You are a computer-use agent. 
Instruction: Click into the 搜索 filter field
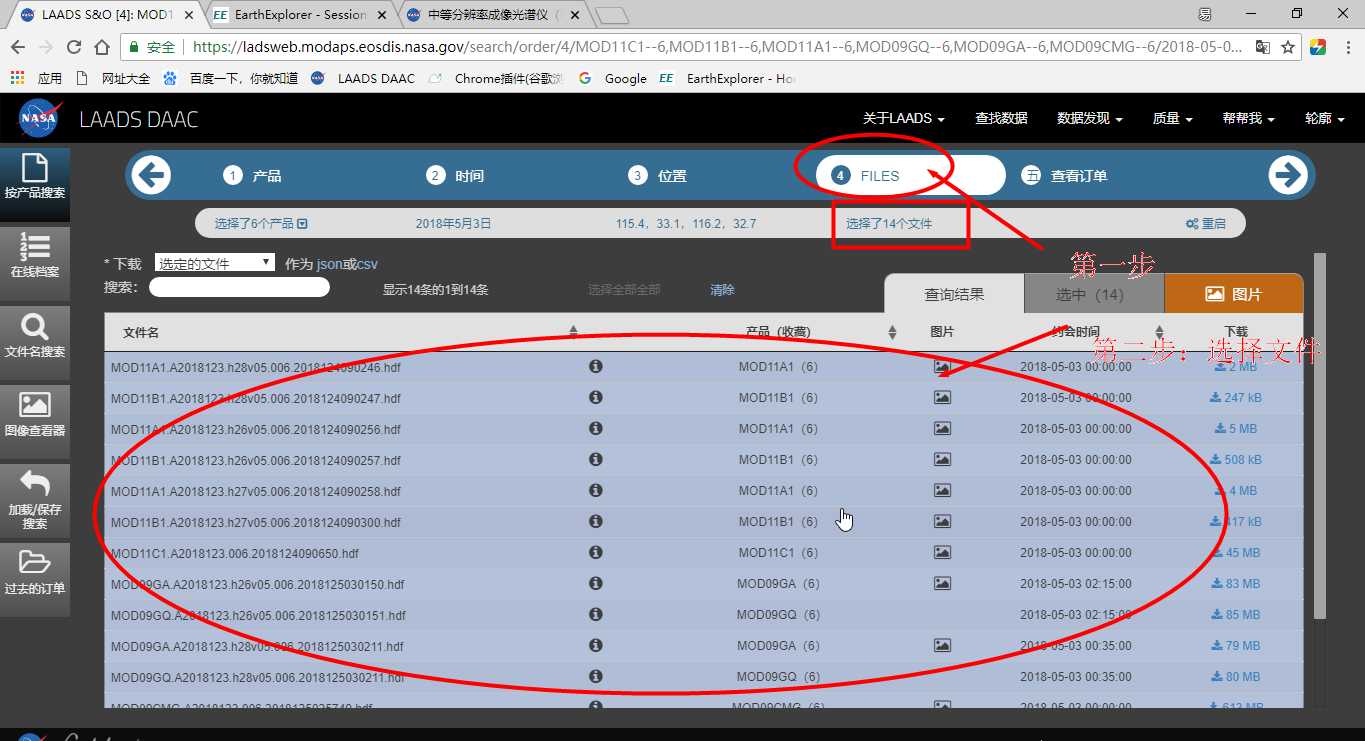pyautogui.click(x=239, y=288)
